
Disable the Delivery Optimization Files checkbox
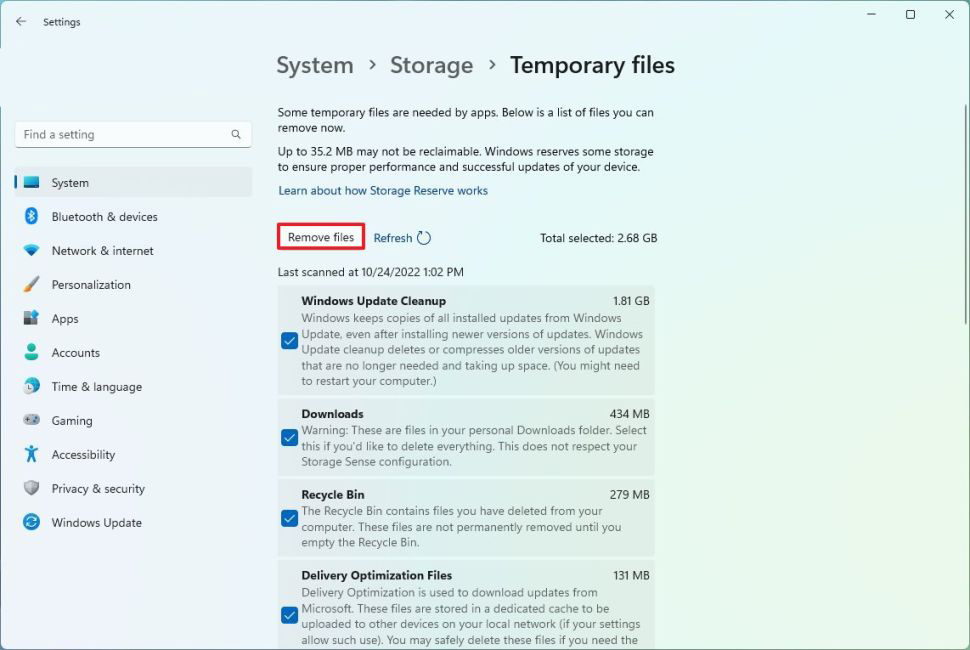tap(289, 615)
